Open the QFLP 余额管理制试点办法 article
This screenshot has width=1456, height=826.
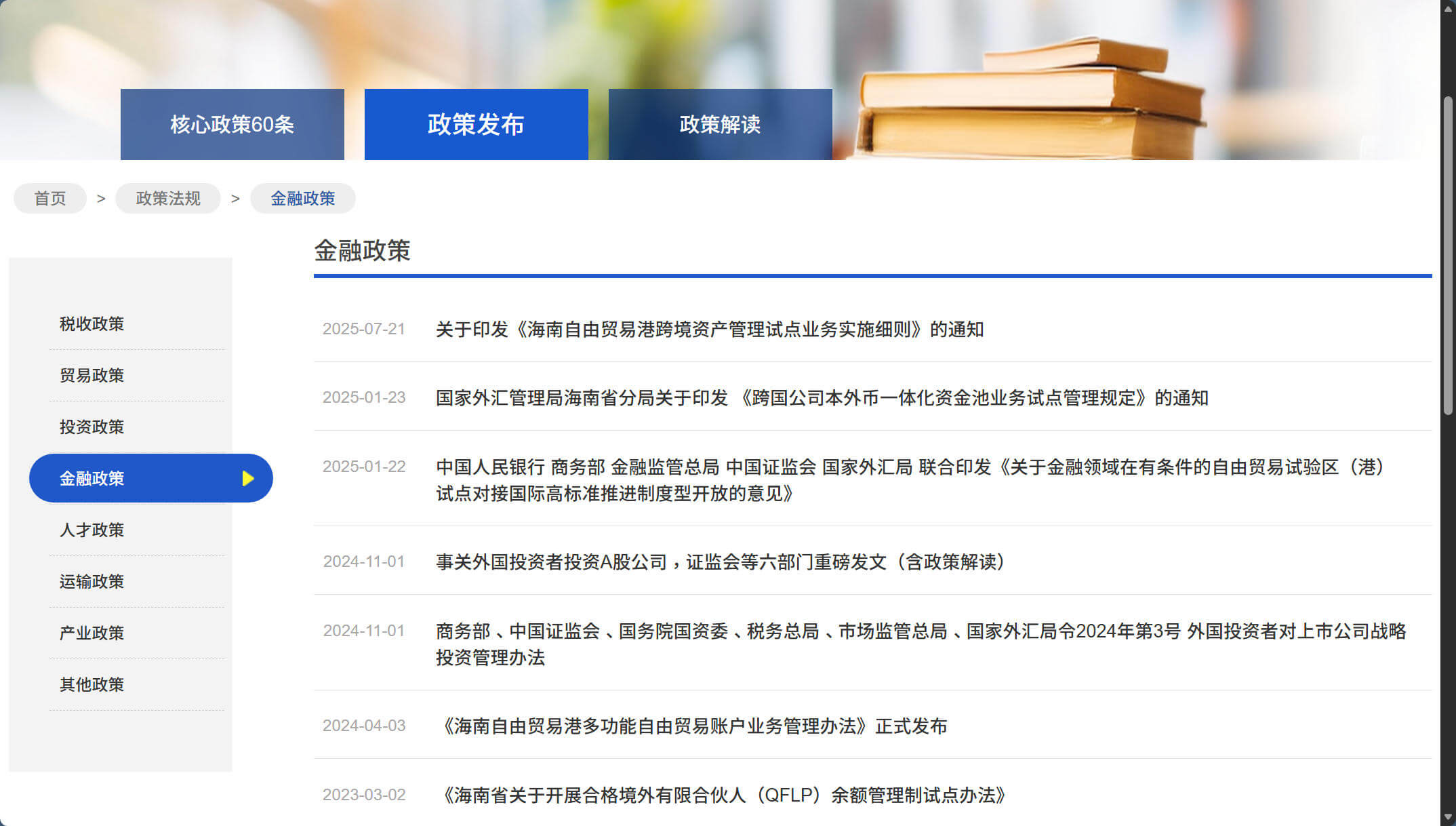tap(723, 795)
